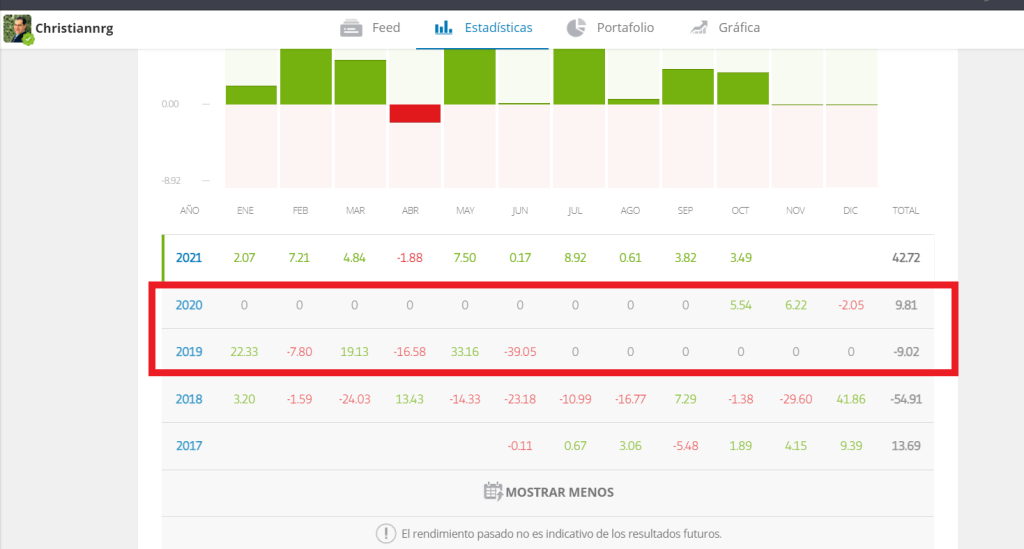
Task: Select the 2021 year row label
Action: pos(189,258)
